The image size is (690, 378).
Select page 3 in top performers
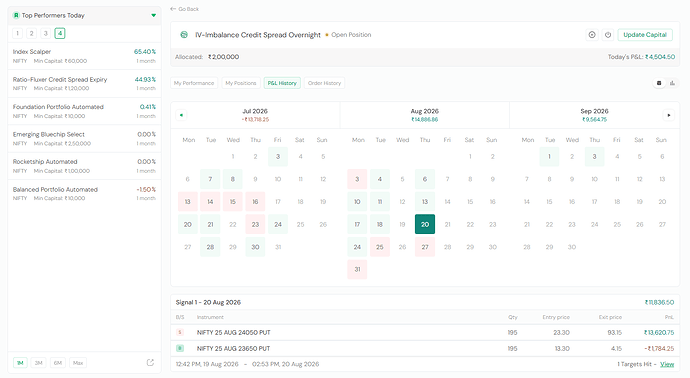click(46, 33)
